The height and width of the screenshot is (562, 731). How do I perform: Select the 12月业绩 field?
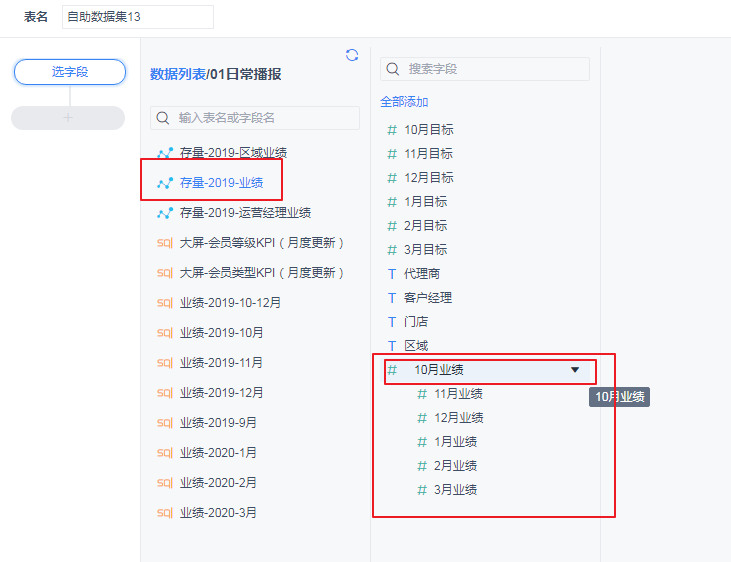459,418
